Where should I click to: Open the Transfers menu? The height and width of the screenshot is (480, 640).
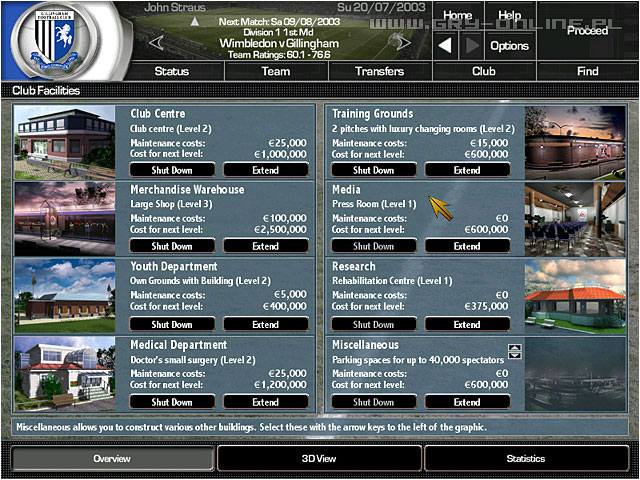click(x=380, y=71)
